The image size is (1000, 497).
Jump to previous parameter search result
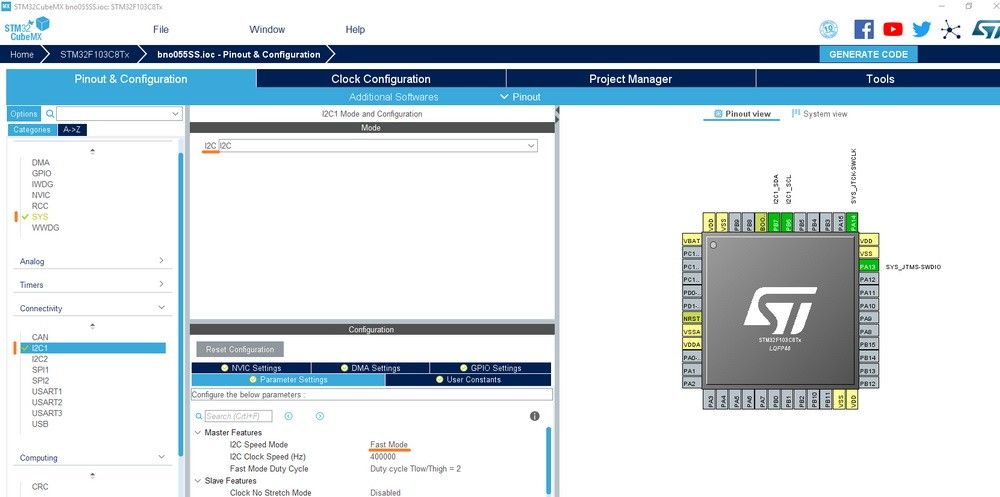(288, 416)
